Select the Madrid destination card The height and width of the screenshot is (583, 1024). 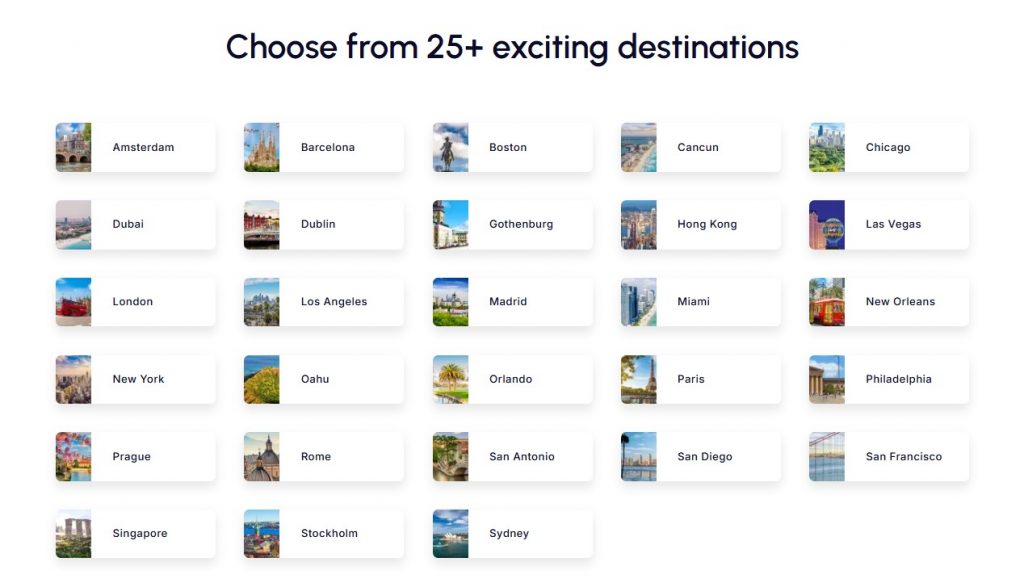[511, 301]
